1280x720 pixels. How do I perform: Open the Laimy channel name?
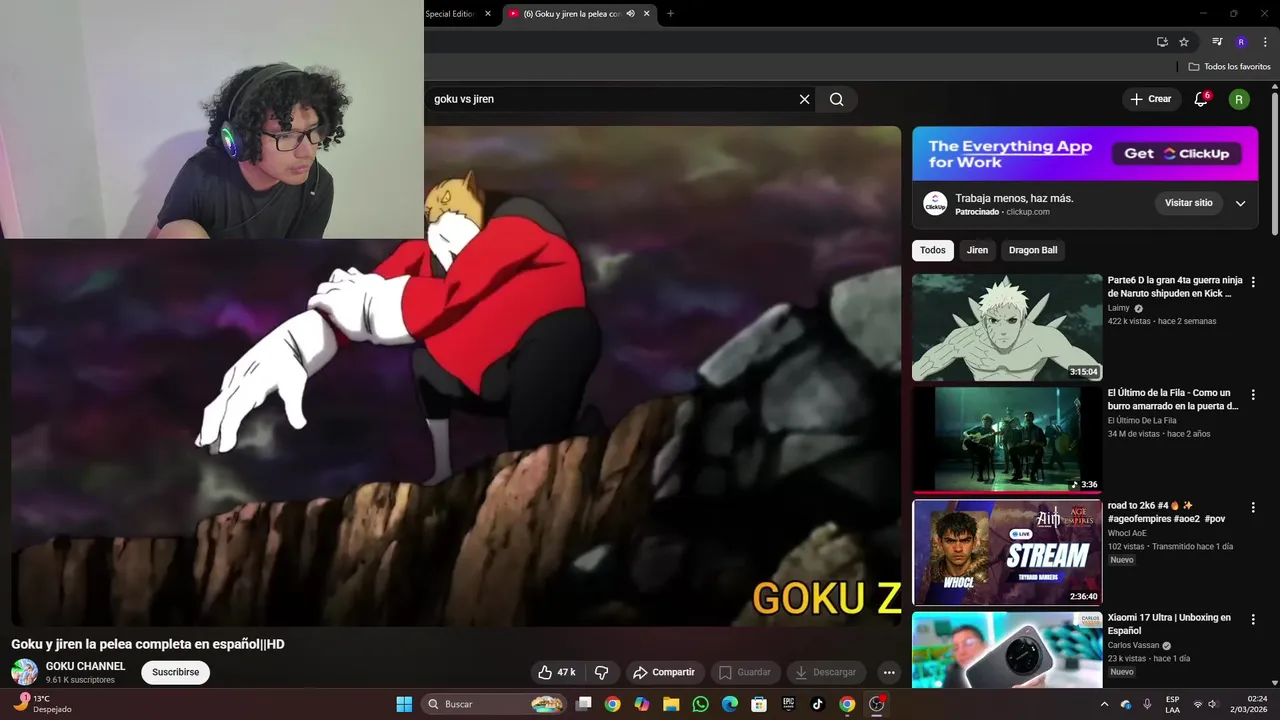1118,308
